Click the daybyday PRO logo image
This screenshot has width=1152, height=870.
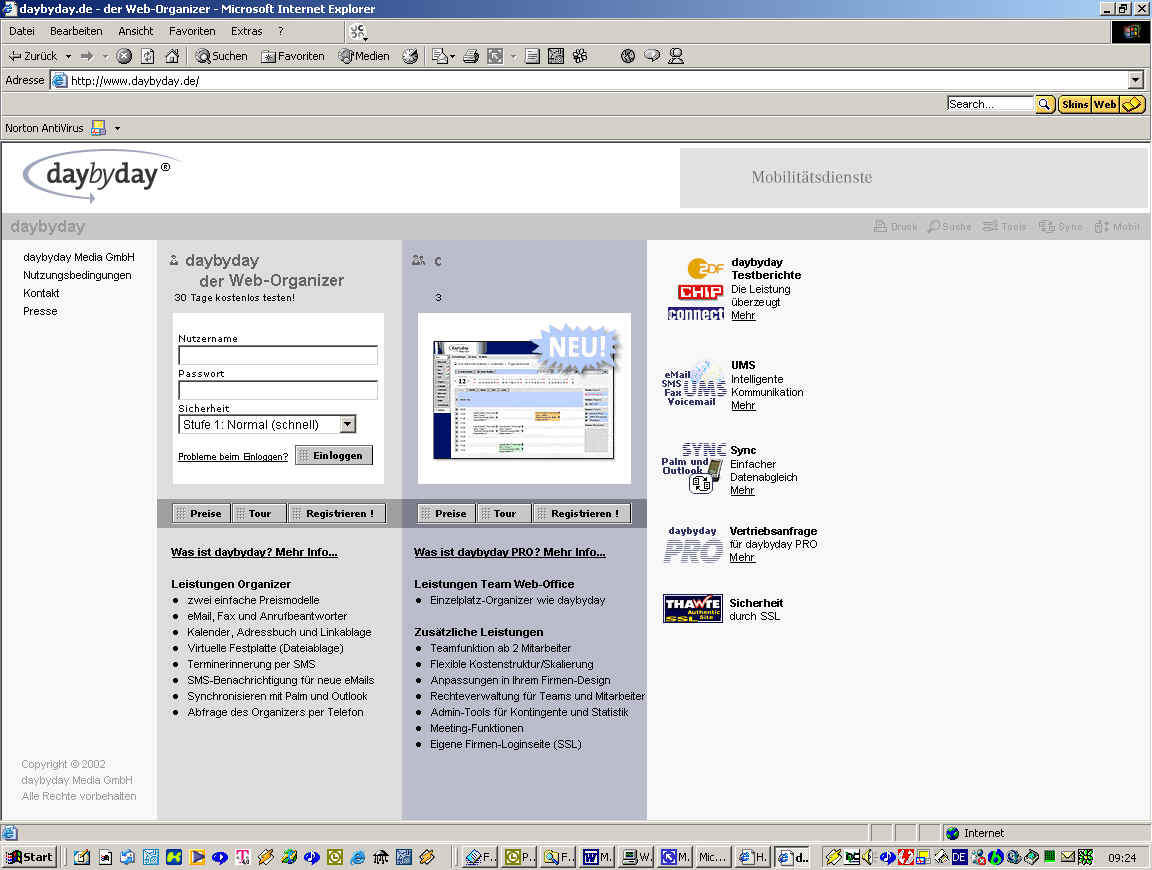[693, 545]
